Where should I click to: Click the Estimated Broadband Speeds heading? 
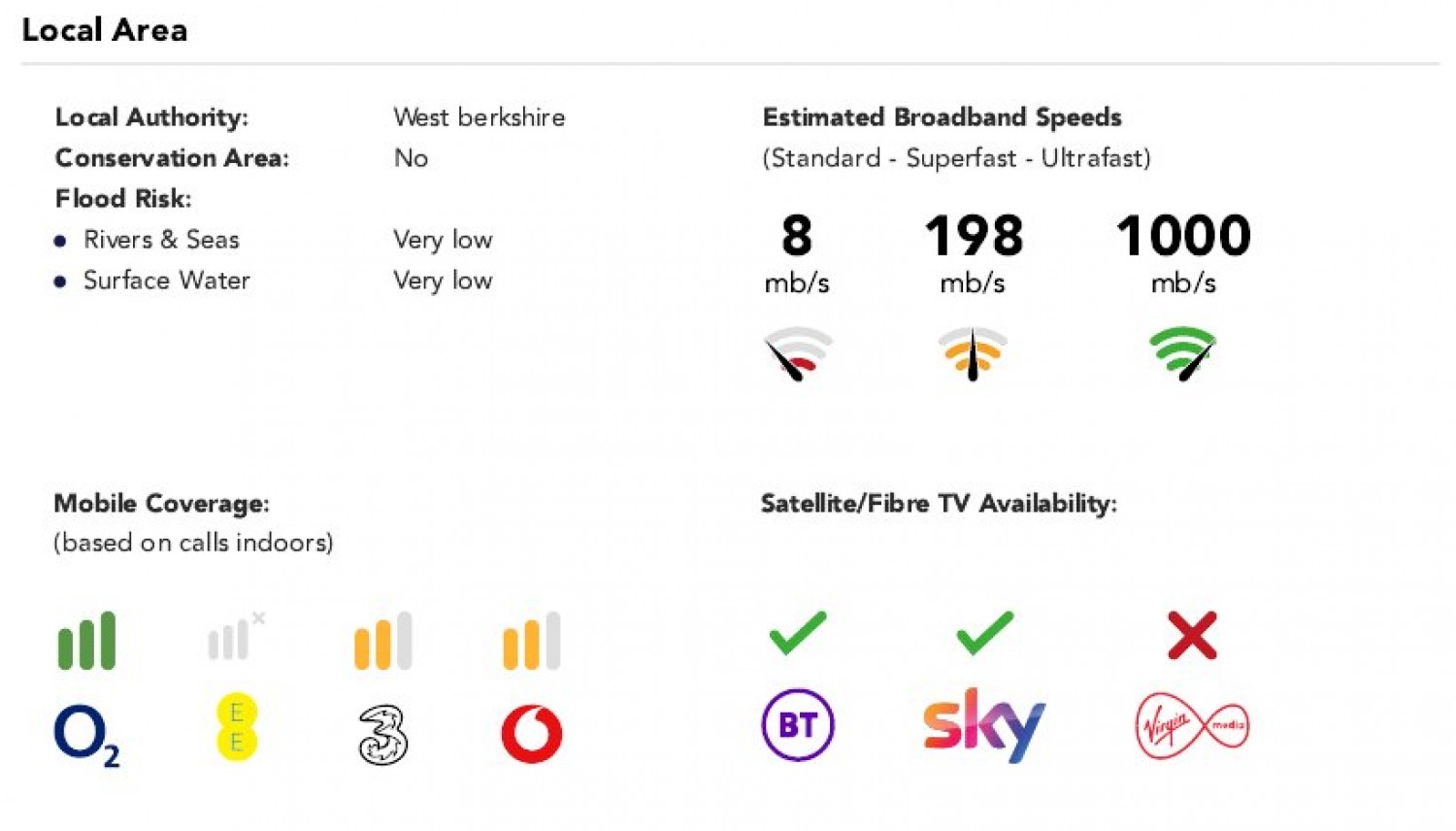coord(942,117)
